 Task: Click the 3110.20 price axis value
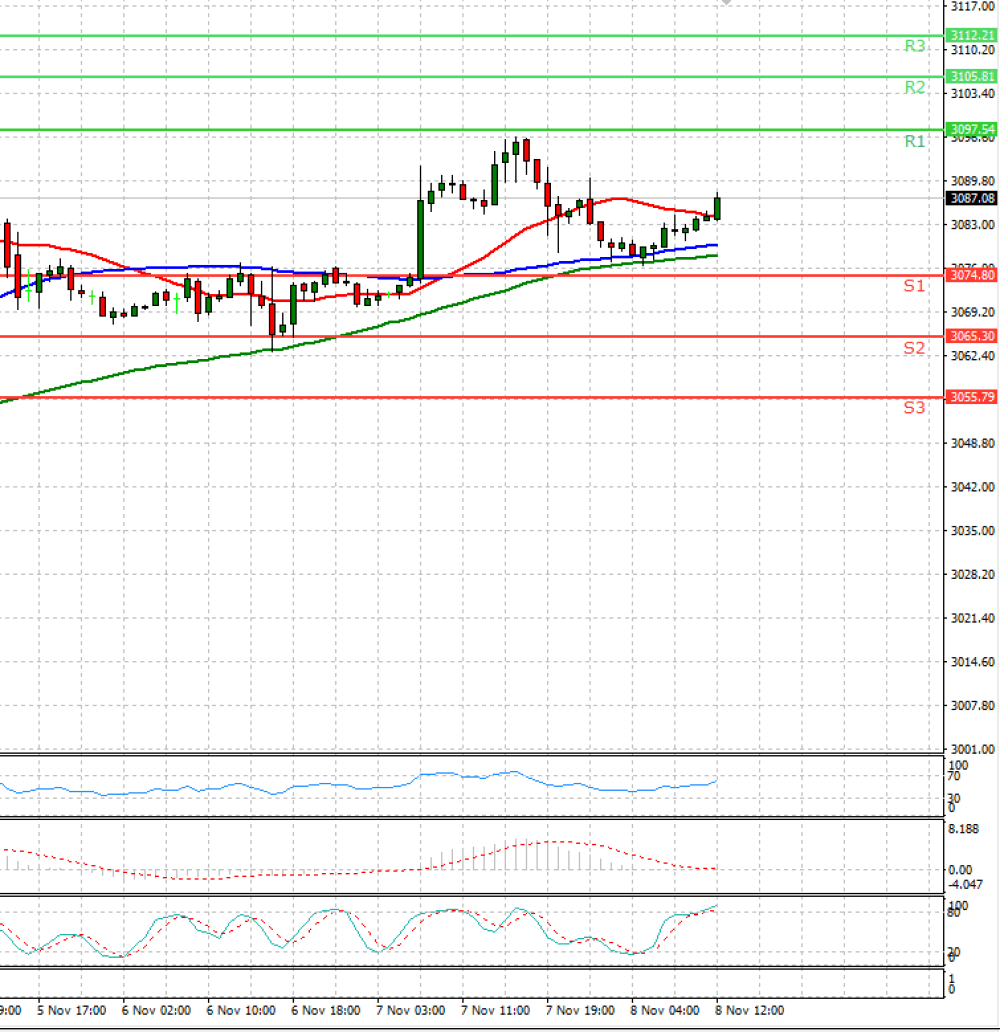tap(973, 50)
